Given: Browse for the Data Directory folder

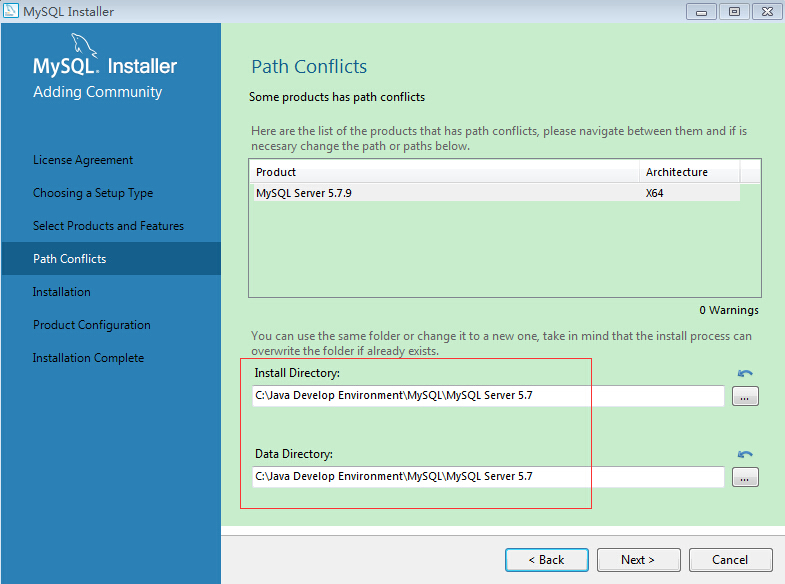Looking at the screenshot, I should click(x=745, y=477).
